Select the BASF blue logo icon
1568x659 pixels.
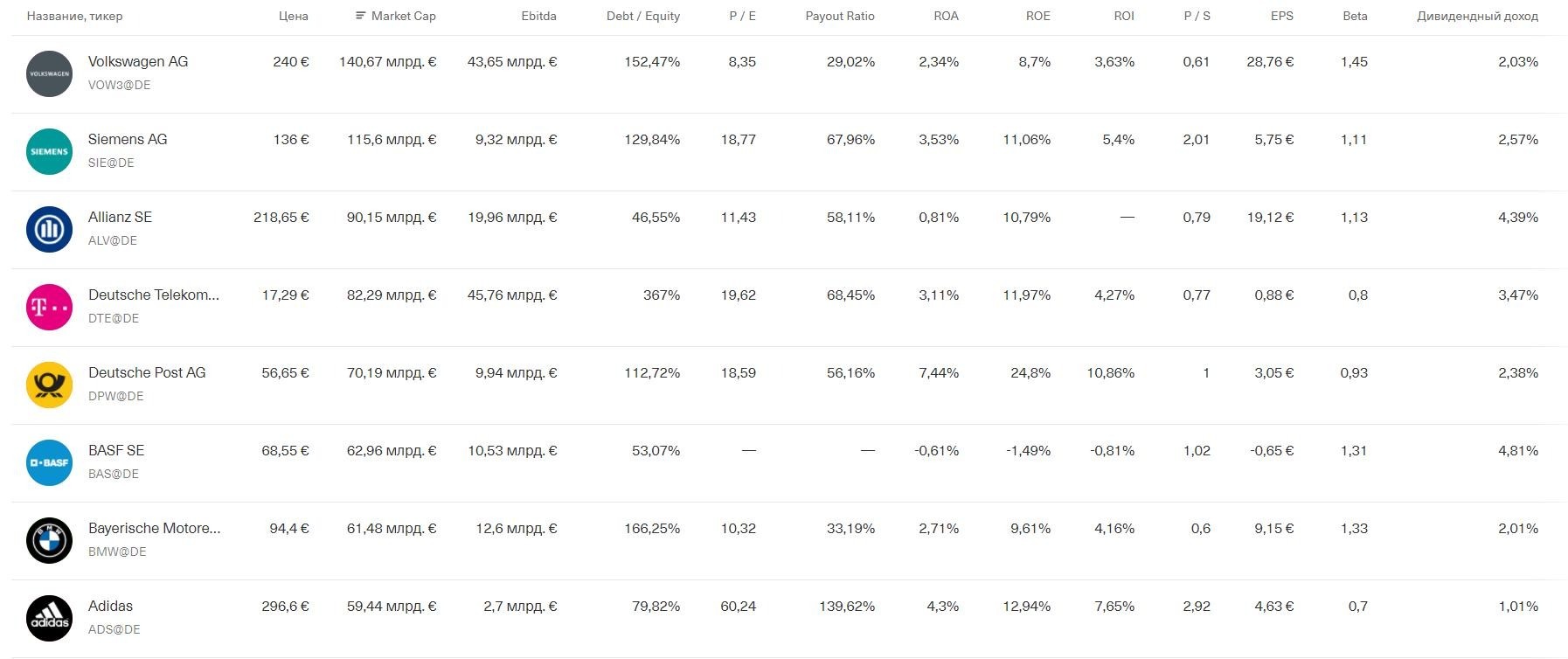pos(49,463)
